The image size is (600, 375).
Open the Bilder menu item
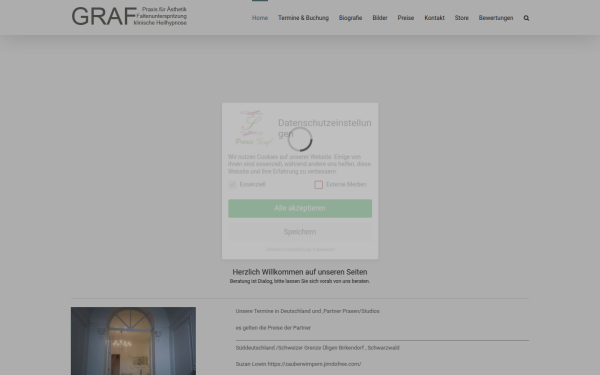tap(380, 18)
